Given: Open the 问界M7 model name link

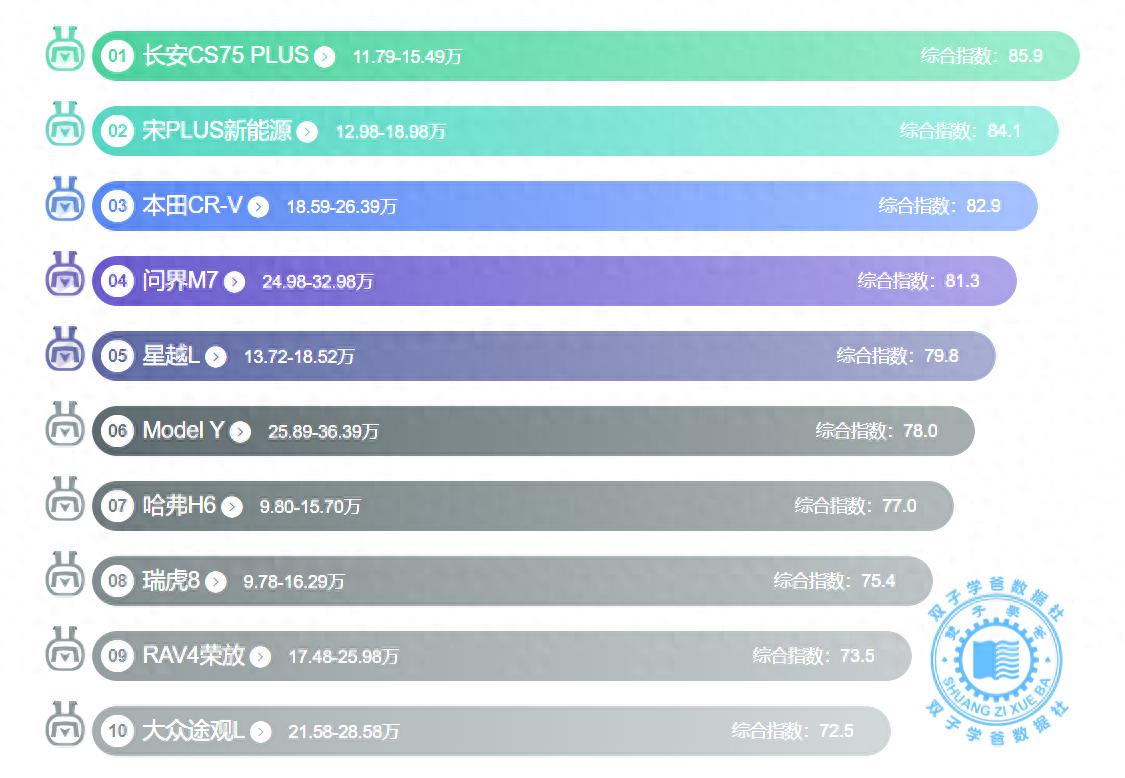Looking at the screenshot, I should (x=180, y=281).
